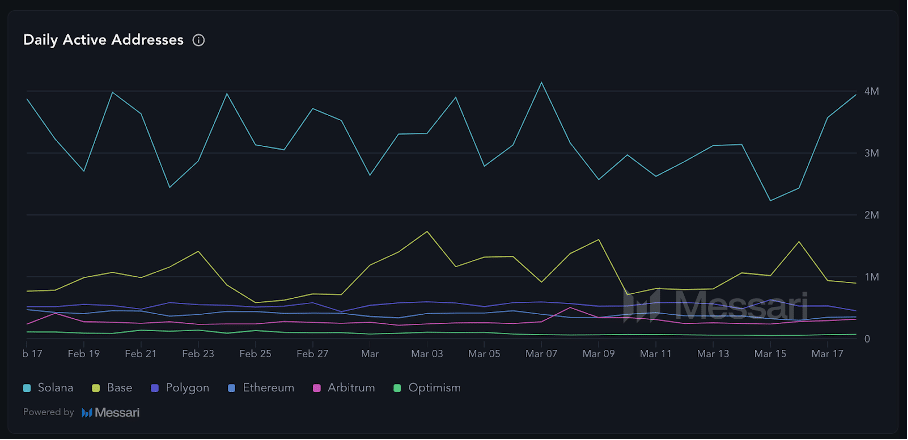Click the Feb 27 x-axis label
The height and width of the screenshot is (440, 908).
313,354
